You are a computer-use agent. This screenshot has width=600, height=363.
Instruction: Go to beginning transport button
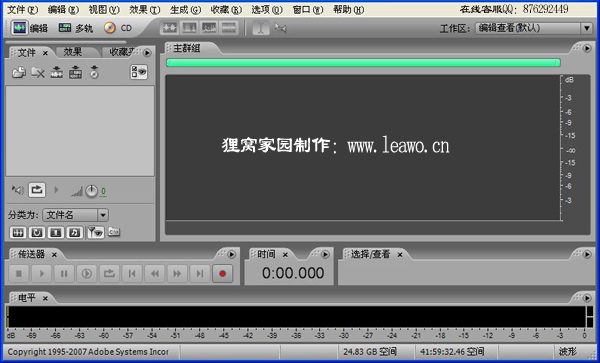tap(132, 273)
